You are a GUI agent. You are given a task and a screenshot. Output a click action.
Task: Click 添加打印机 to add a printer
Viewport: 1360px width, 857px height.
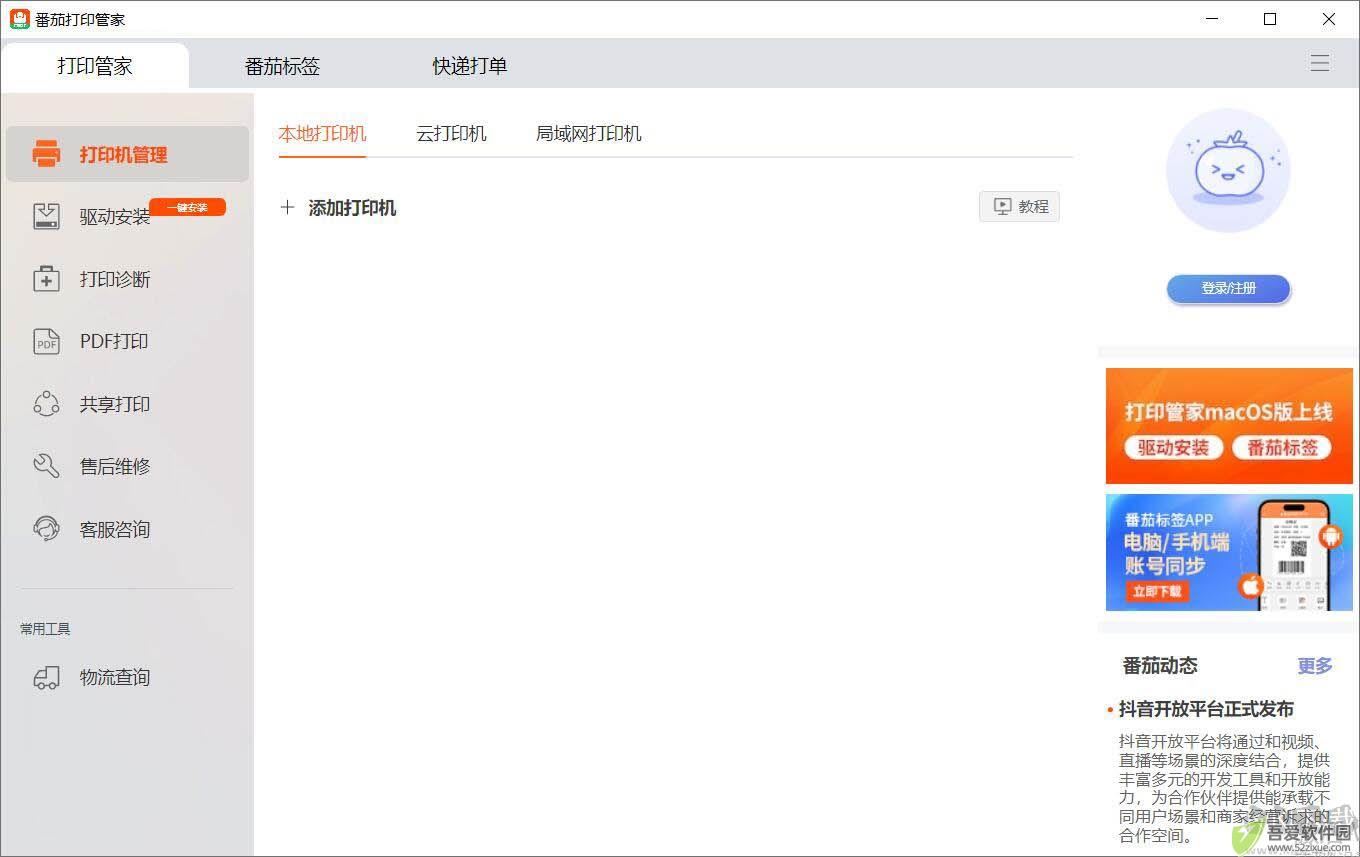click(352, 208)
